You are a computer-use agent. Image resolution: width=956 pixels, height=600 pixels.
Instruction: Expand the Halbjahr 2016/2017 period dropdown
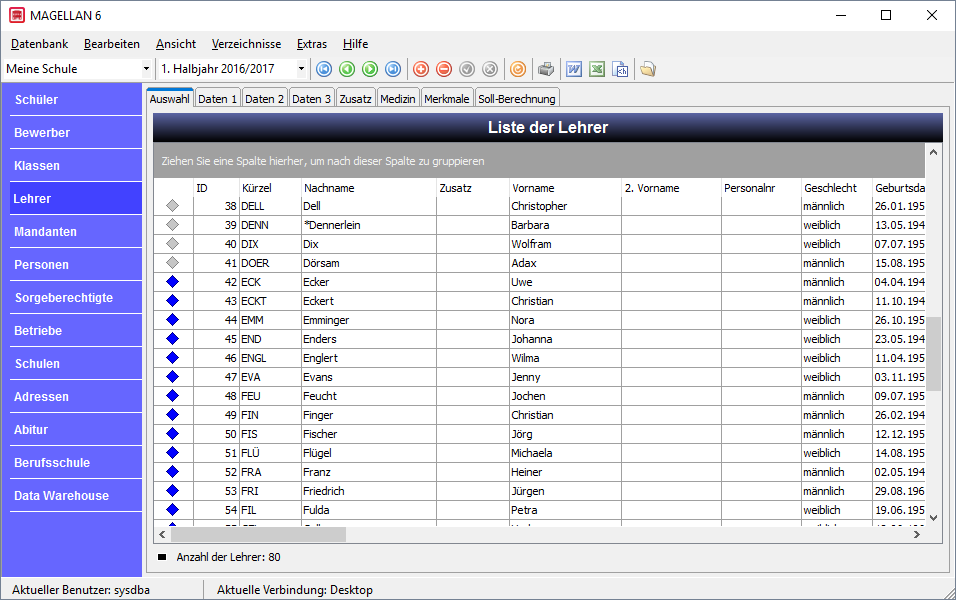[x=301, y=69]
